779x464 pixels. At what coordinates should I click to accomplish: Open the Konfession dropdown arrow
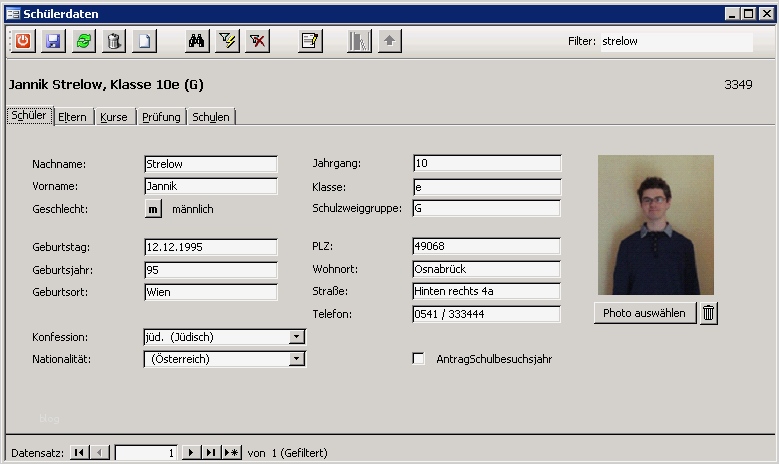pos(297,337)
